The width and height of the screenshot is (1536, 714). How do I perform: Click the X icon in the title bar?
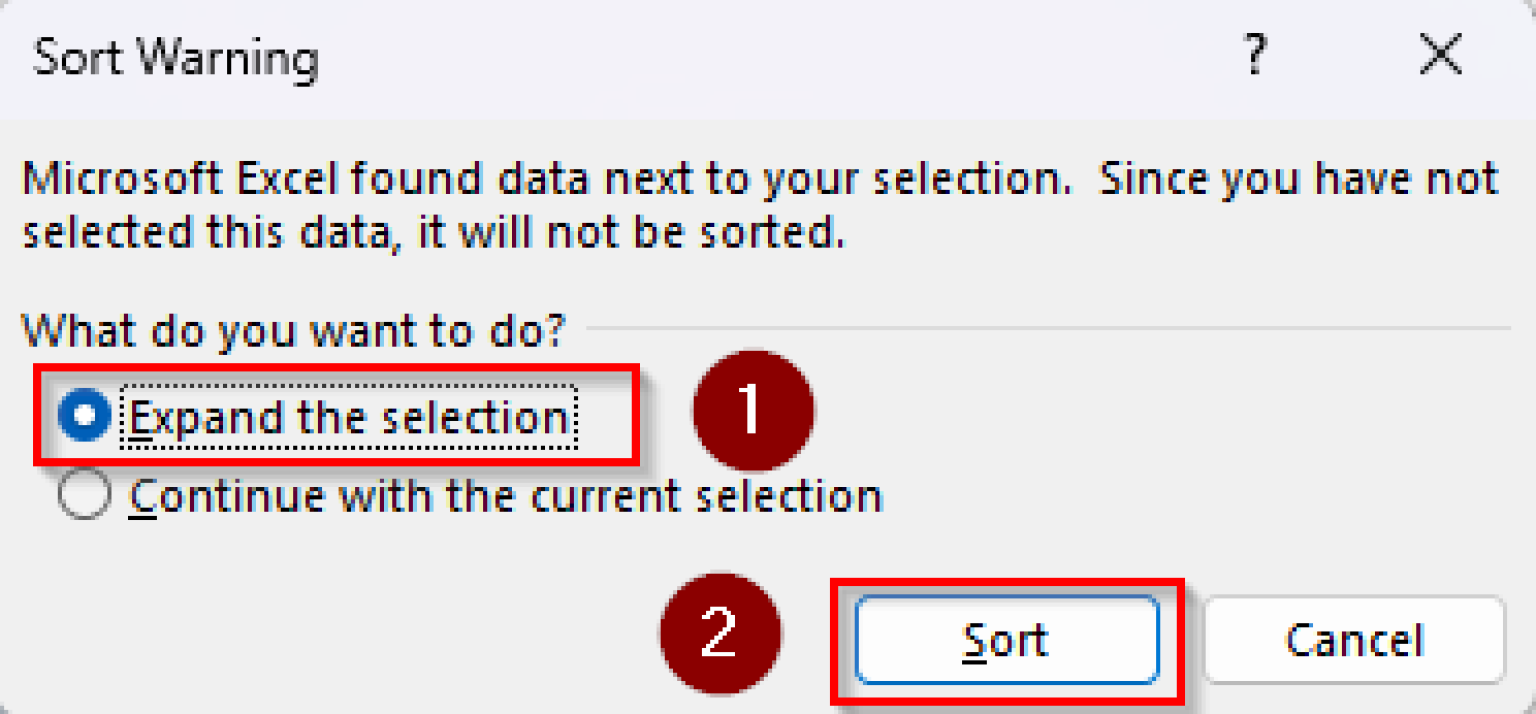tap(1441, 56)
